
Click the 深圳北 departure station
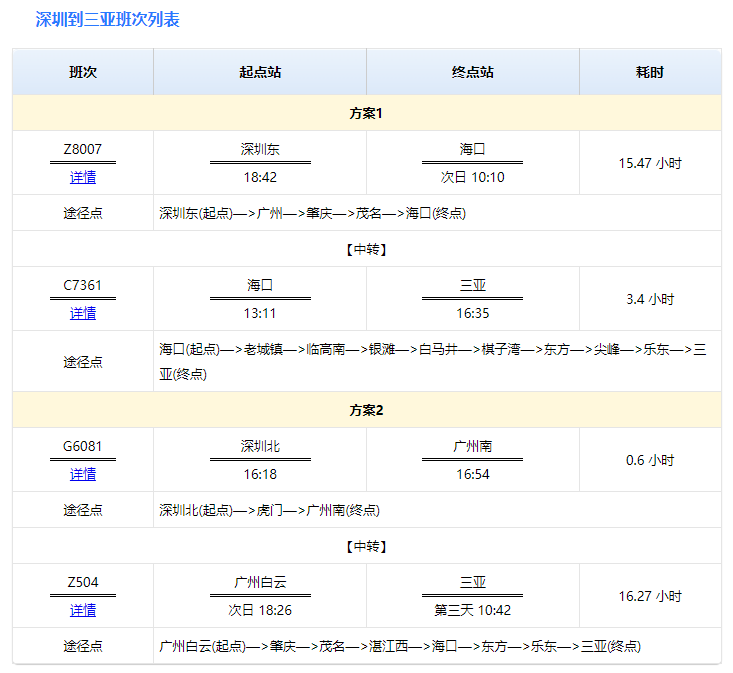coord(260,446)
